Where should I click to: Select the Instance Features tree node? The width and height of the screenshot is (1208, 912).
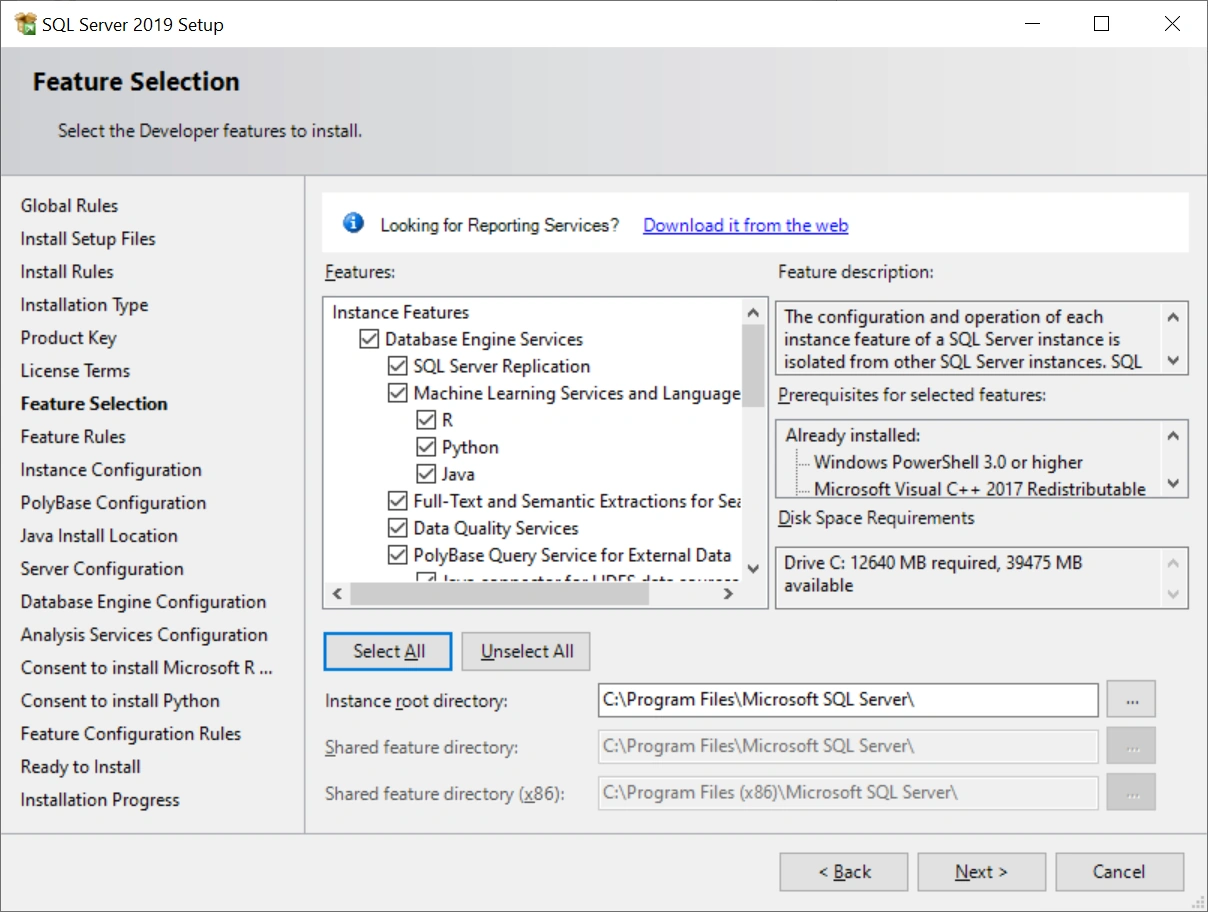point(400,312)
